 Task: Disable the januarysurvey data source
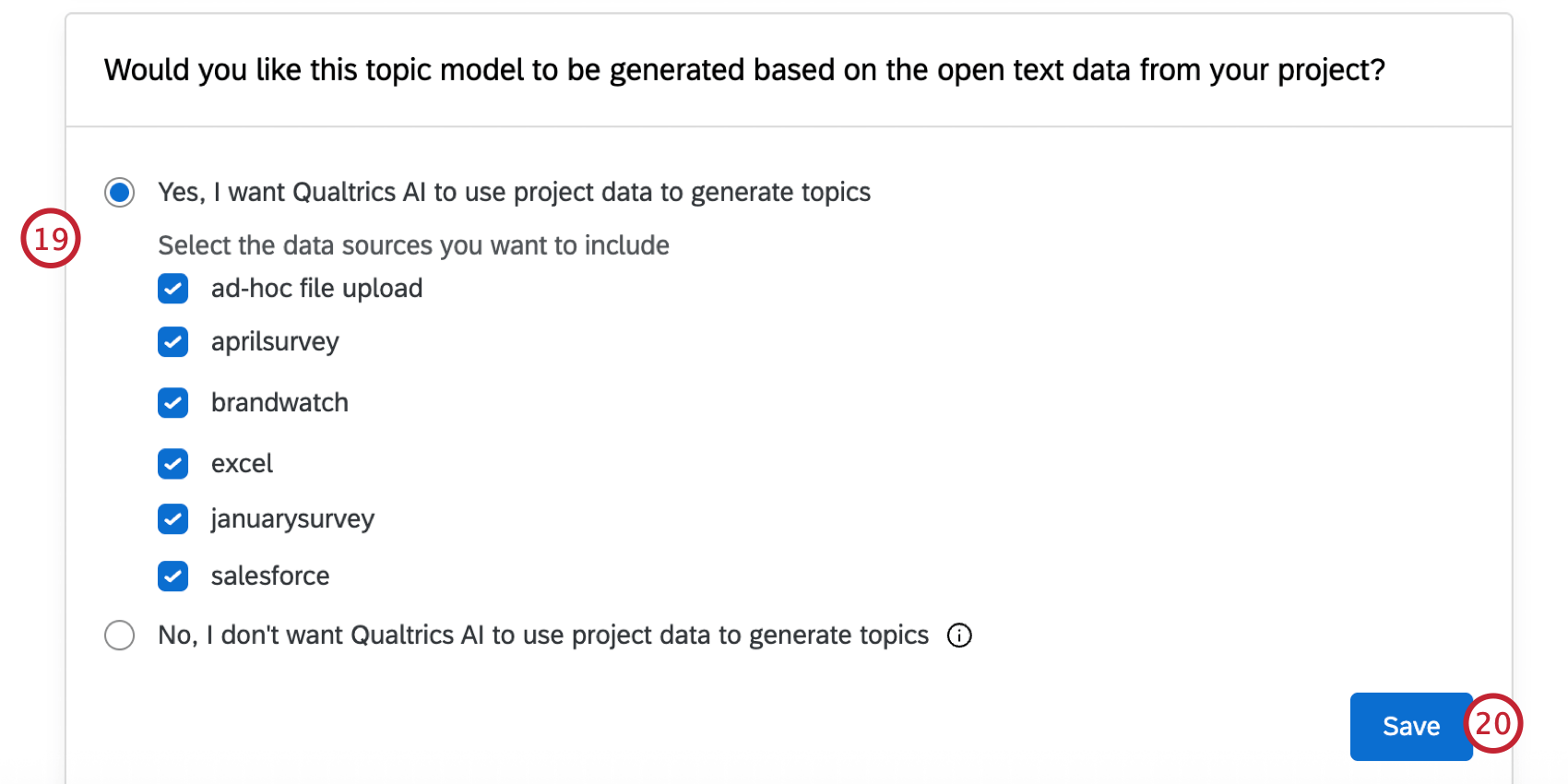[x=172, y=519]
